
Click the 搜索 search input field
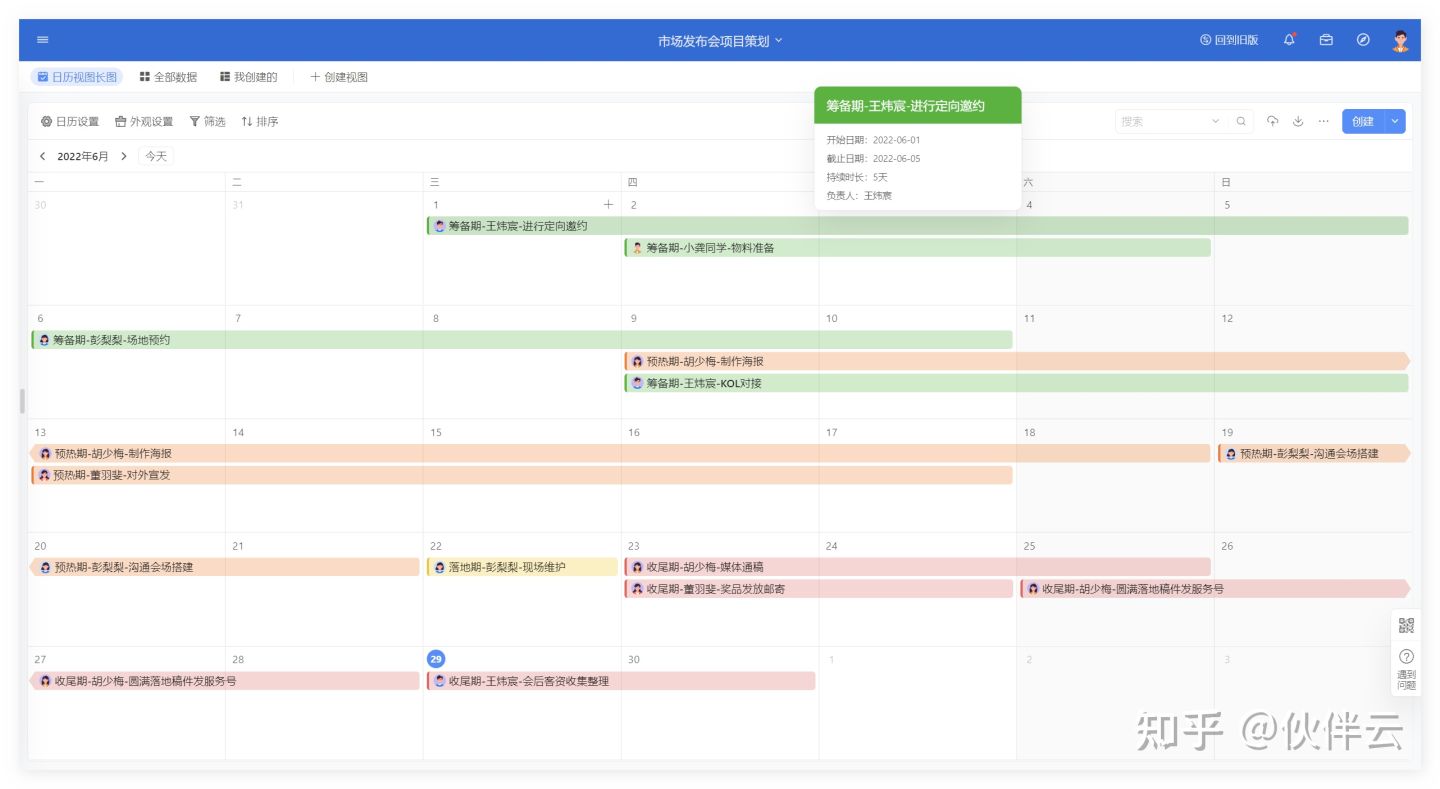click(x=1160, y=121)
